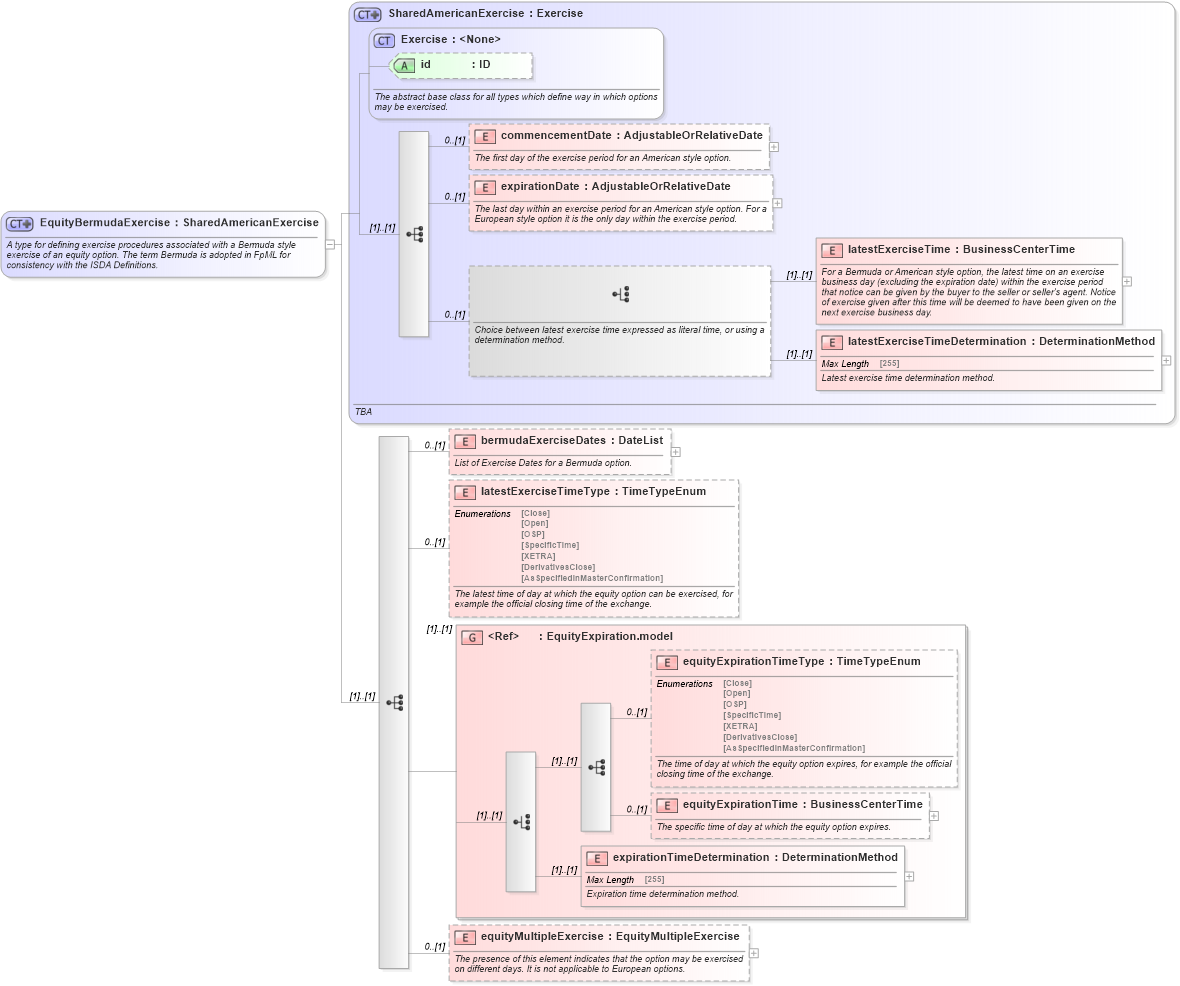Screen dimensions: 1180x986
Task: Click the E icon for expirationDate
Action: pos(485,187)
